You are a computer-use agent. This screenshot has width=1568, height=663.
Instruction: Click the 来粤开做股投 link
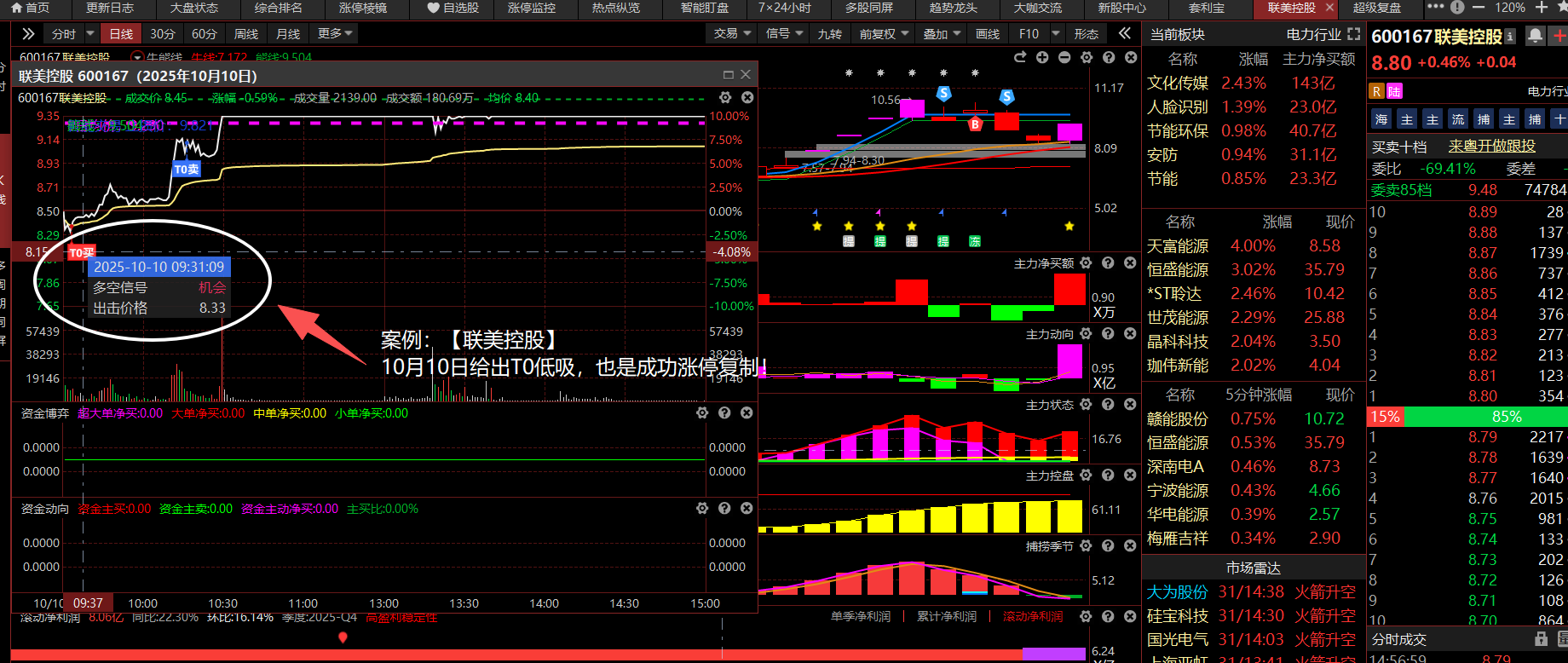pos(1491,146)
